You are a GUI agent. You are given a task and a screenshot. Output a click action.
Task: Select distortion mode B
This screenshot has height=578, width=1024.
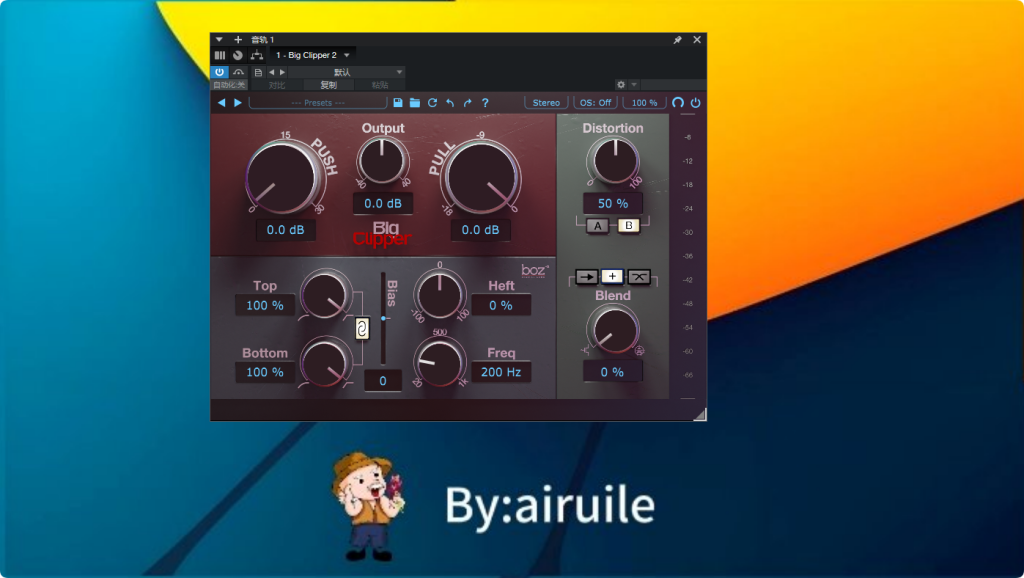pos(628,225)
